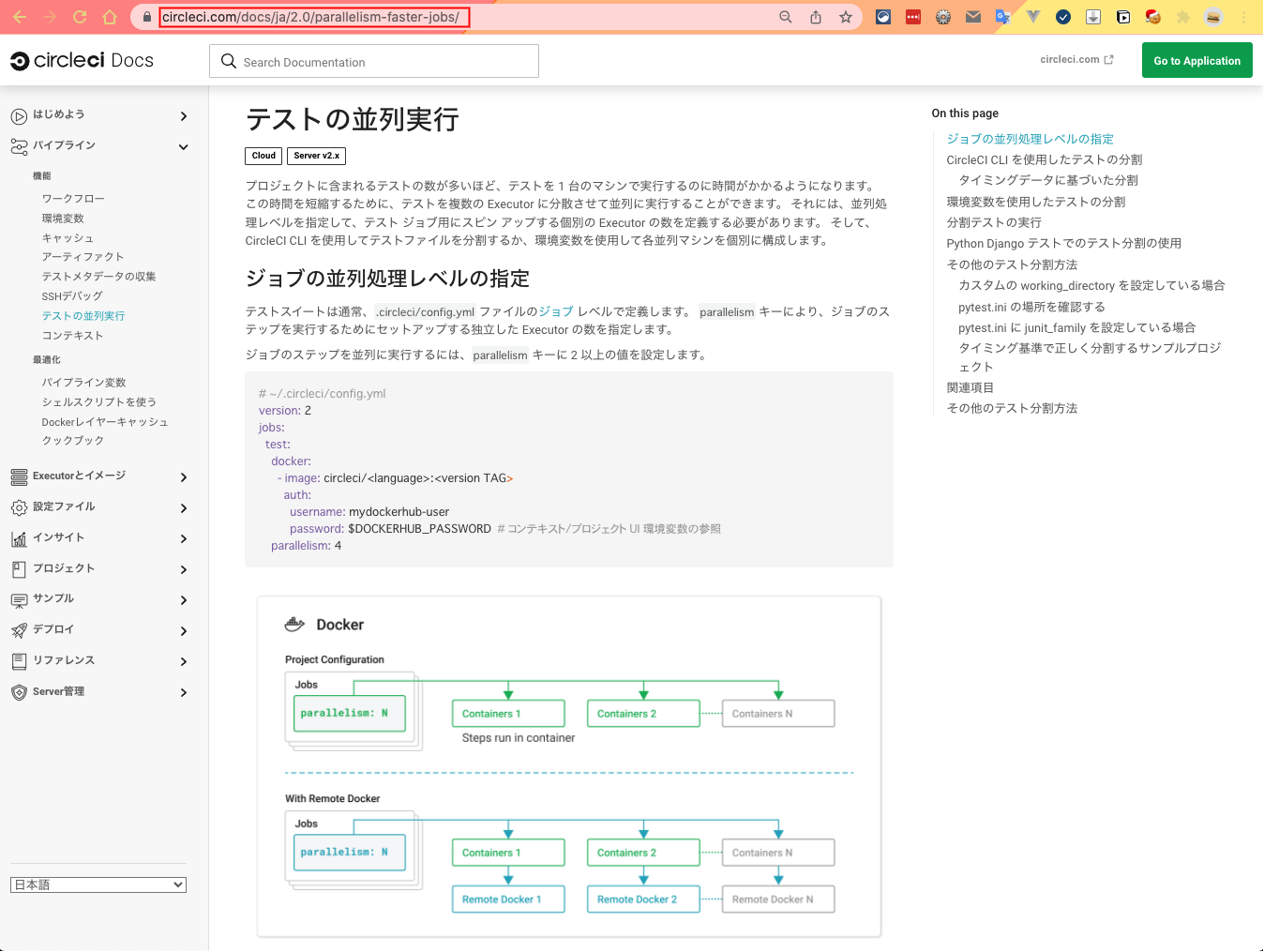Go to browser home icon
Screen dimensions: 1264x952
[110, 17]
